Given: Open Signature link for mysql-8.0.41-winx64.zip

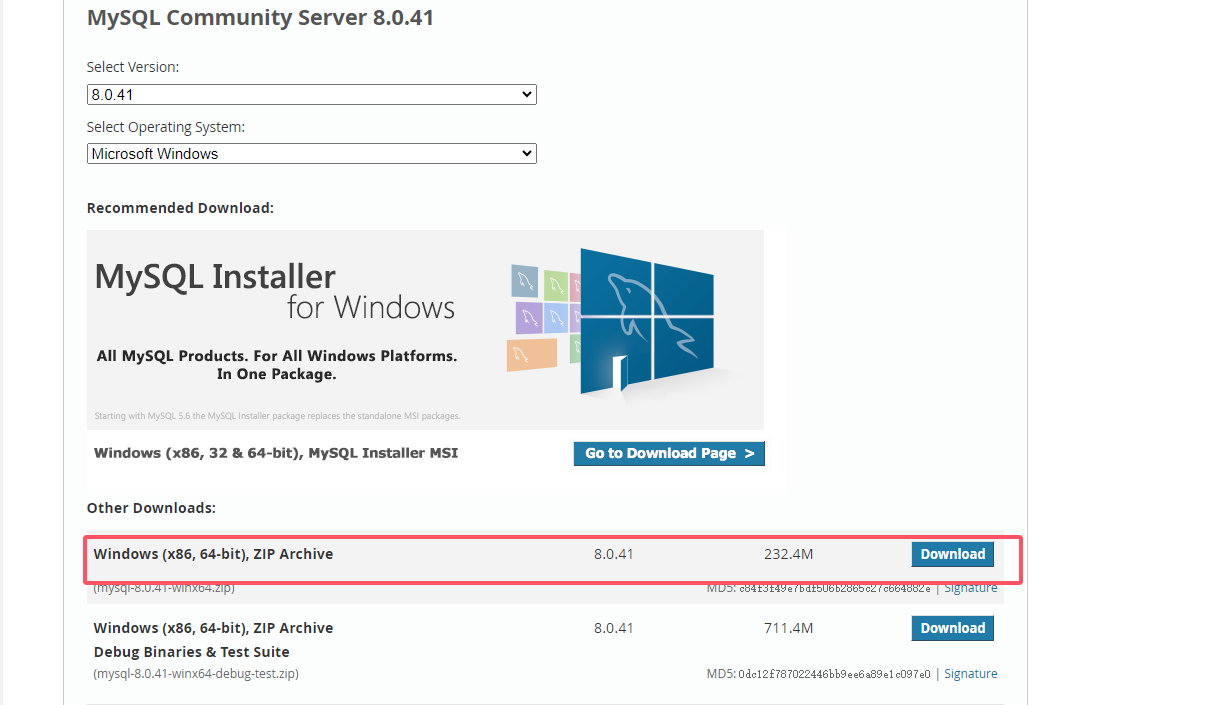Looking at the screenshot, I should (970, 588).
